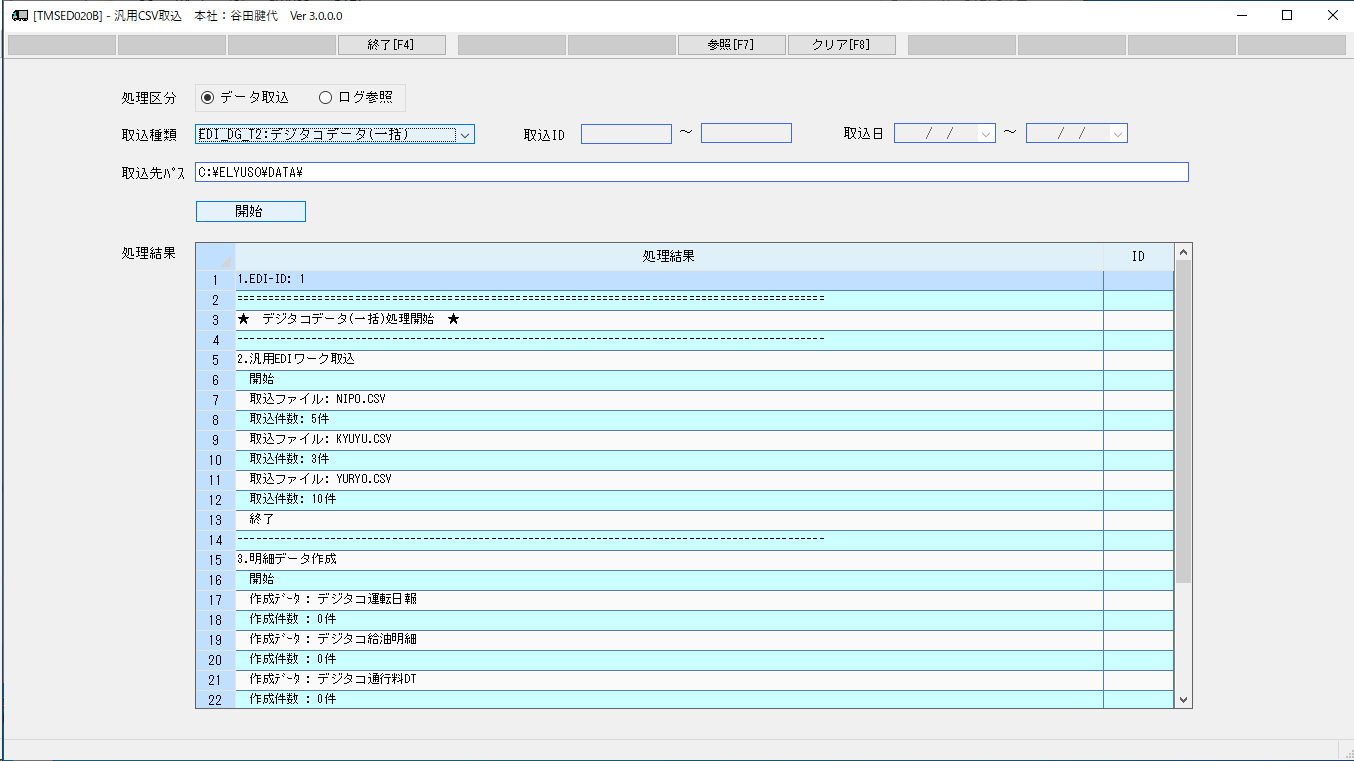Click the 取込先パス path text field
This screenshot has height=761, width=1354.
691,172
